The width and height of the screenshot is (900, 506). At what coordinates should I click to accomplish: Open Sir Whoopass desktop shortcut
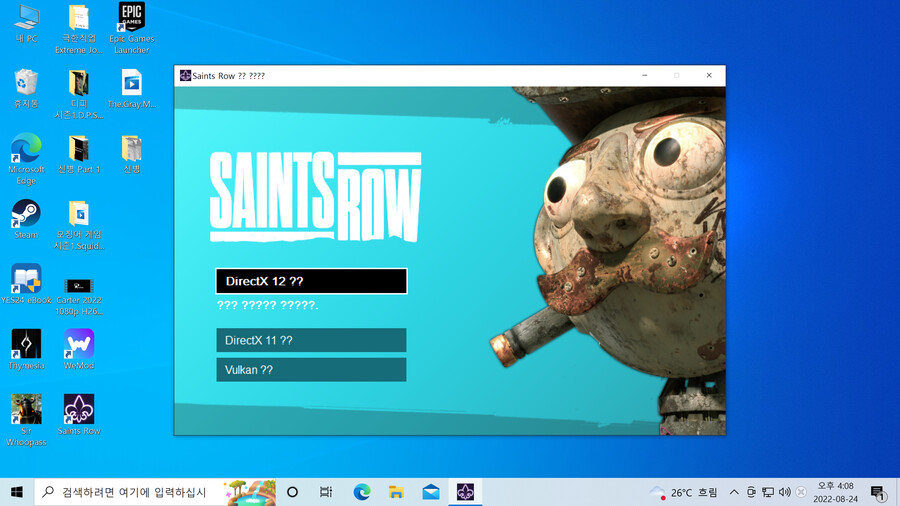pyautogui.click(x=26, y=410)
